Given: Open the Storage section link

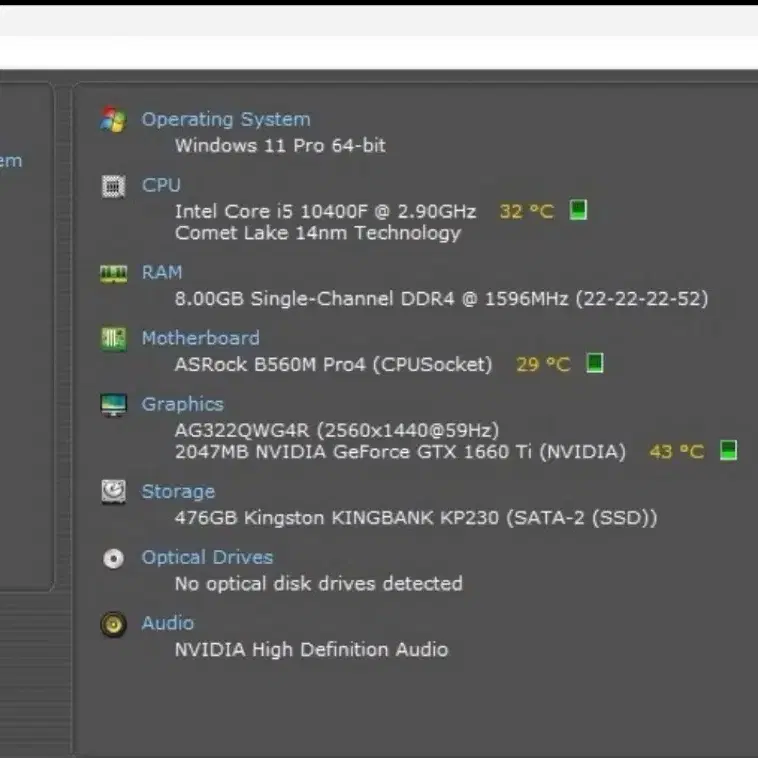Looking at the screenshot, I should (x=178, y=492).
